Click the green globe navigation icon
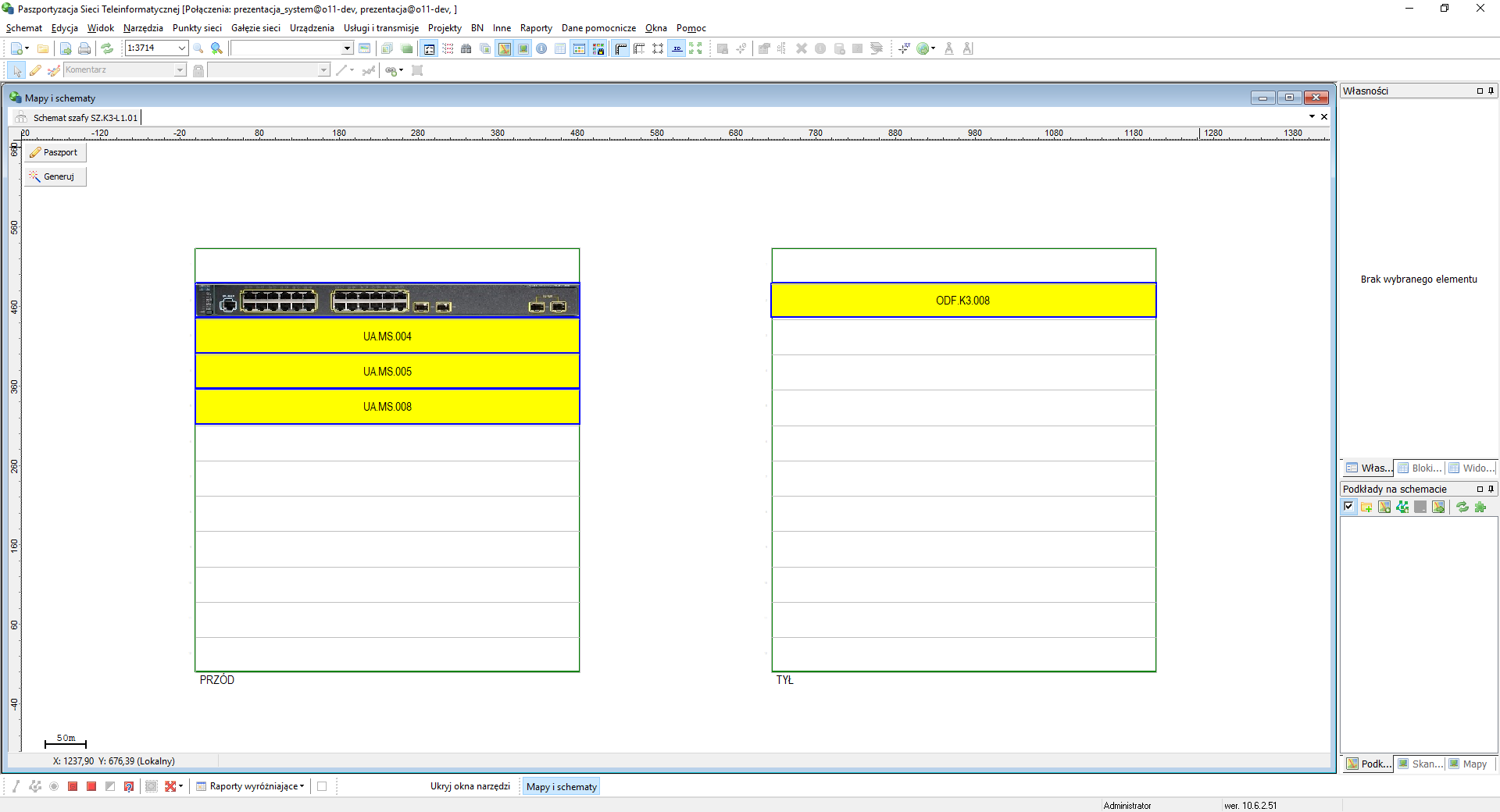The height and width of the screenshot is (812, 1500). 923,48
